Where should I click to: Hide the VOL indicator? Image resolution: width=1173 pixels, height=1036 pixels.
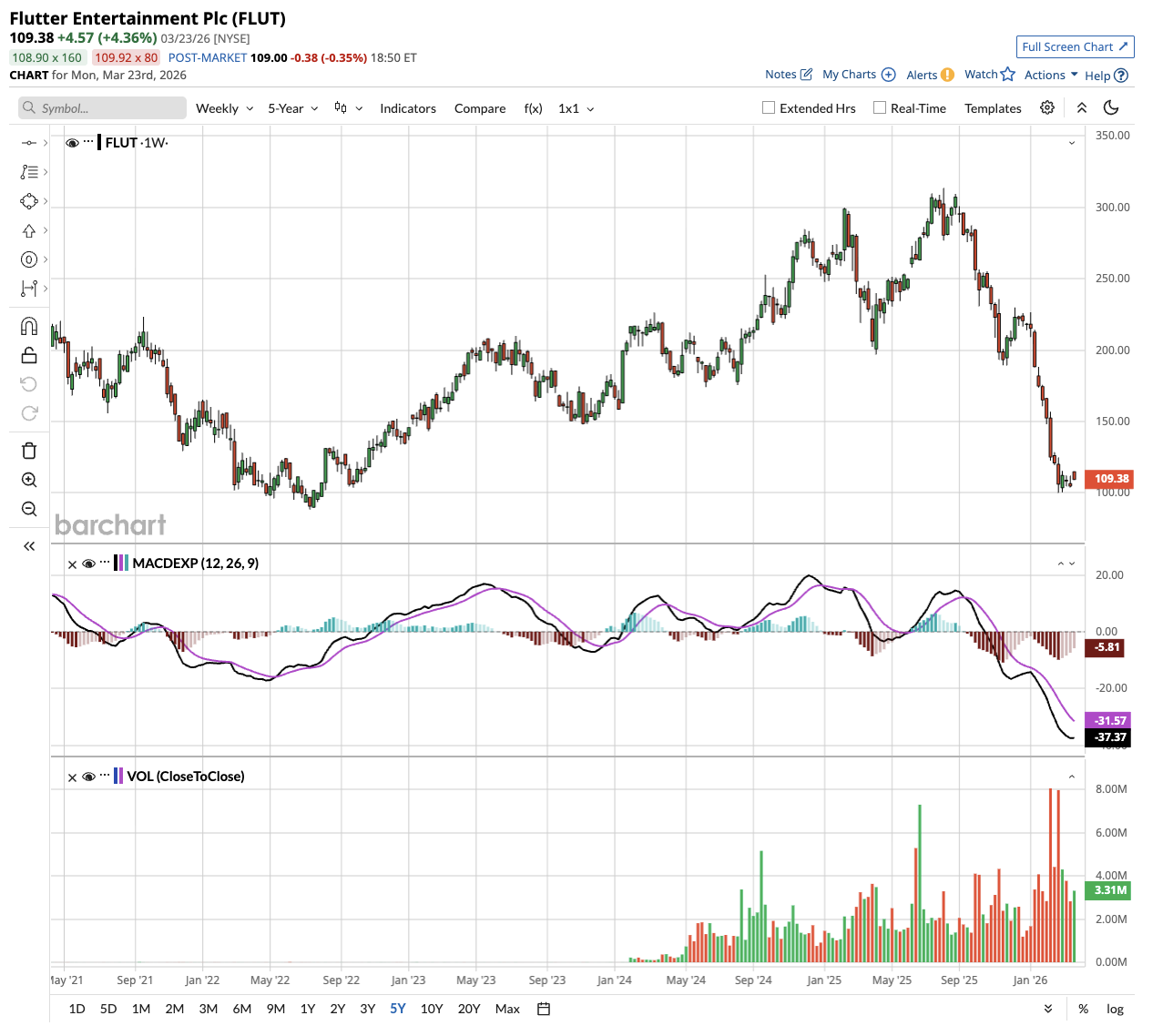pyautogui.click(x=88, y=777)
